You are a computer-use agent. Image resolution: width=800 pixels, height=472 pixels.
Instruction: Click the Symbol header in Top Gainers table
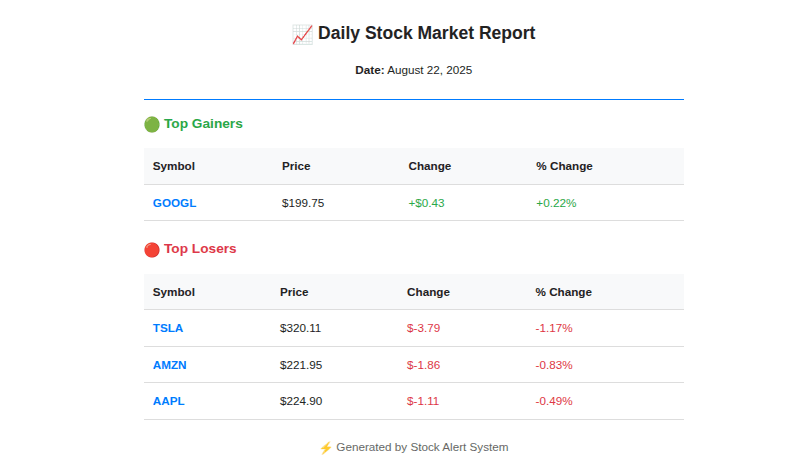point(174,166)
